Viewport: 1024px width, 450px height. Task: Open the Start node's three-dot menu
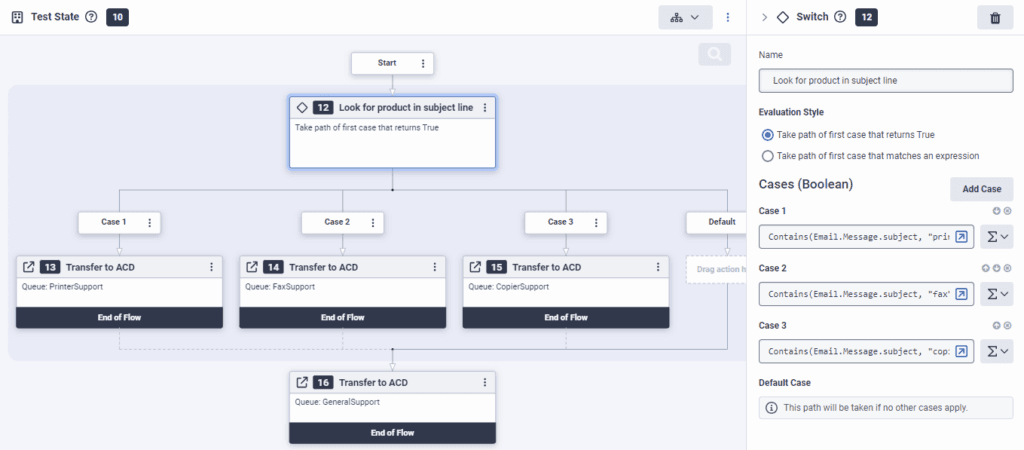[x=423, y=63]
